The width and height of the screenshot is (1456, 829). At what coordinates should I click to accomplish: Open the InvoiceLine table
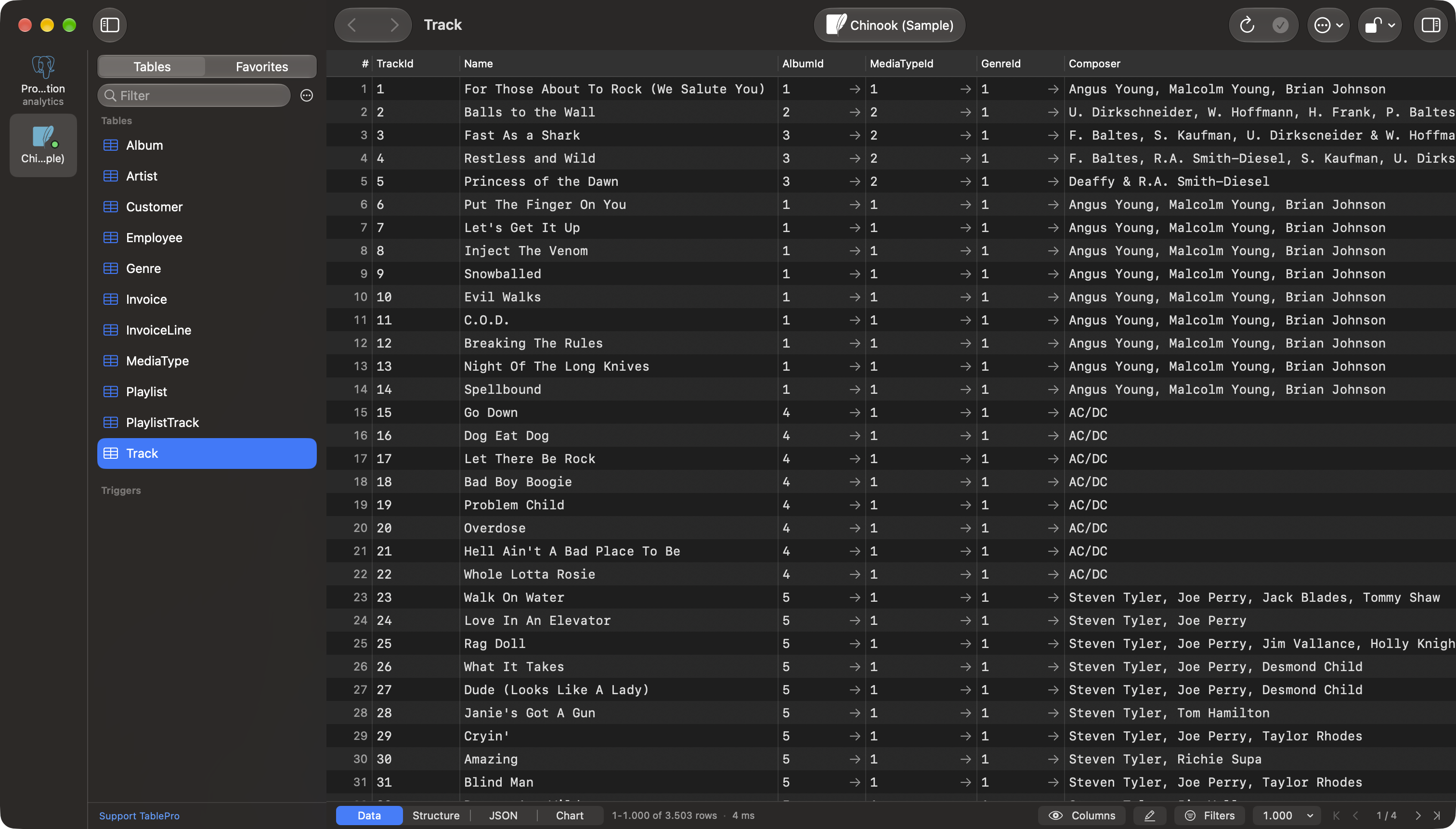click(207, 330)
